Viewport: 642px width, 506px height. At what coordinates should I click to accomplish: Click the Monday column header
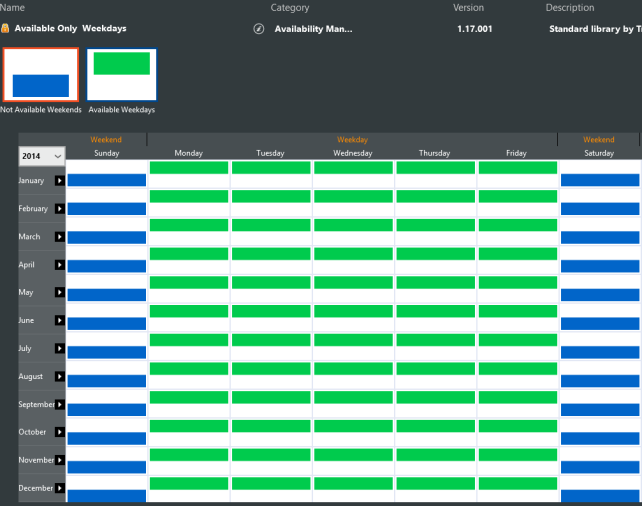point(188,153)
